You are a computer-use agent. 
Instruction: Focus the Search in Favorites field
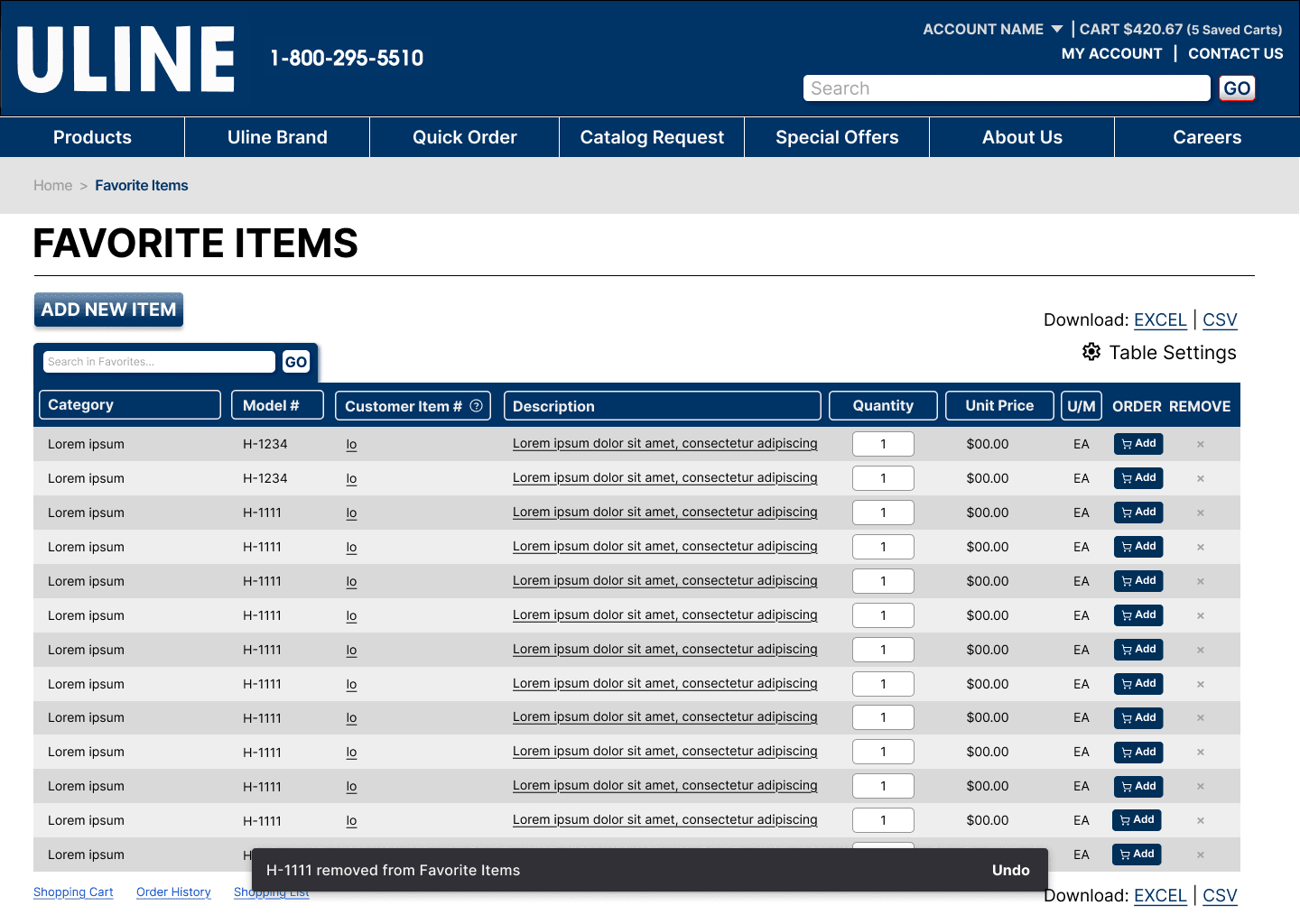coord(159,362)
